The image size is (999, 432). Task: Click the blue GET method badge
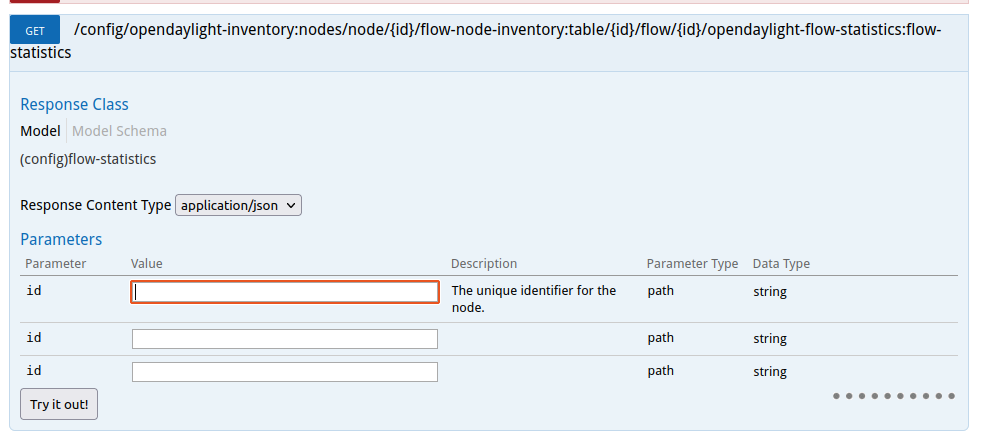(x=35, y=31)
